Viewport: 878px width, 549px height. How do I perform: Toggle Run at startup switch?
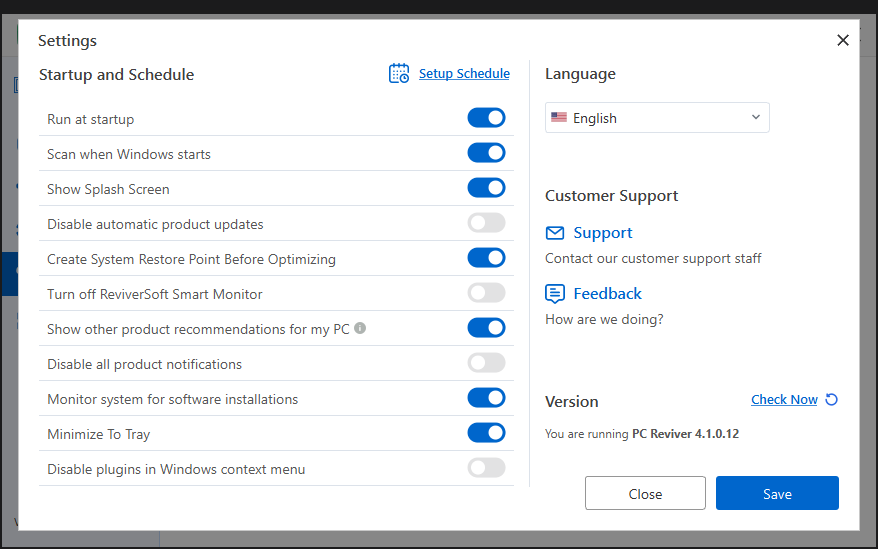486,118
